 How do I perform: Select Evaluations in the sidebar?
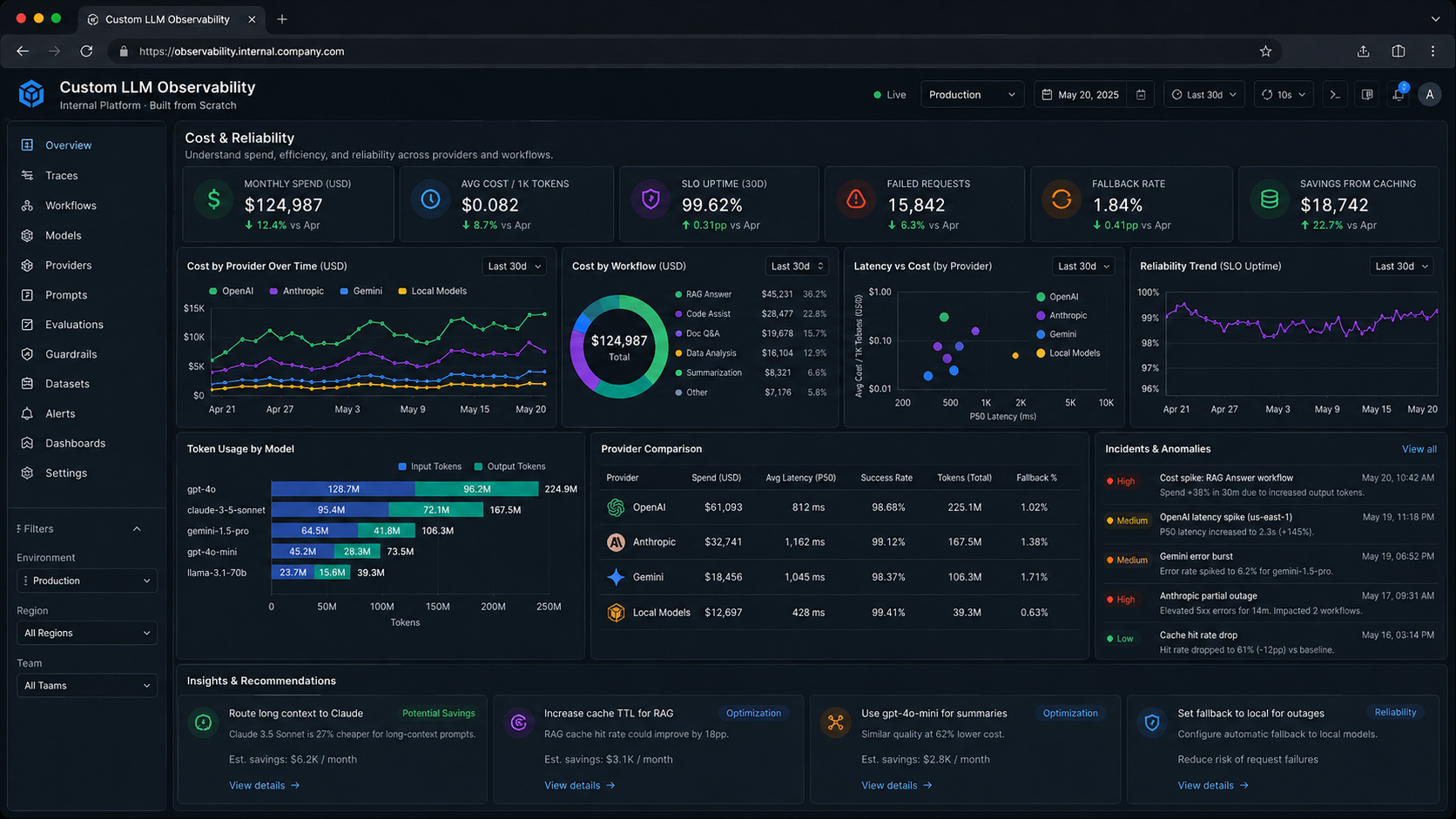[73, 324]
